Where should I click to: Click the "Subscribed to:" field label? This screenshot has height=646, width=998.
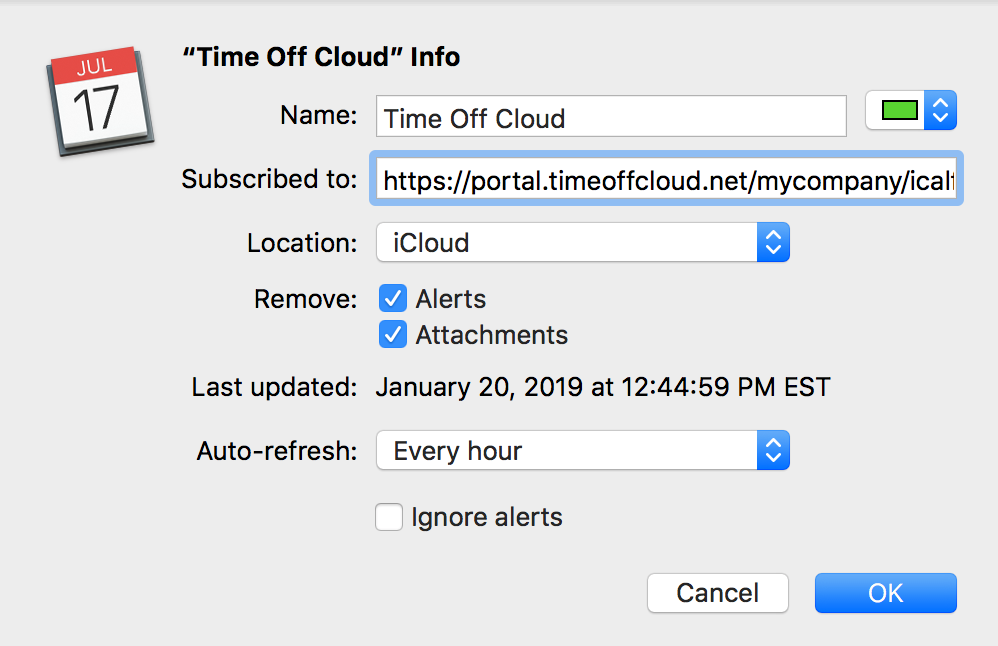(269, 180)
